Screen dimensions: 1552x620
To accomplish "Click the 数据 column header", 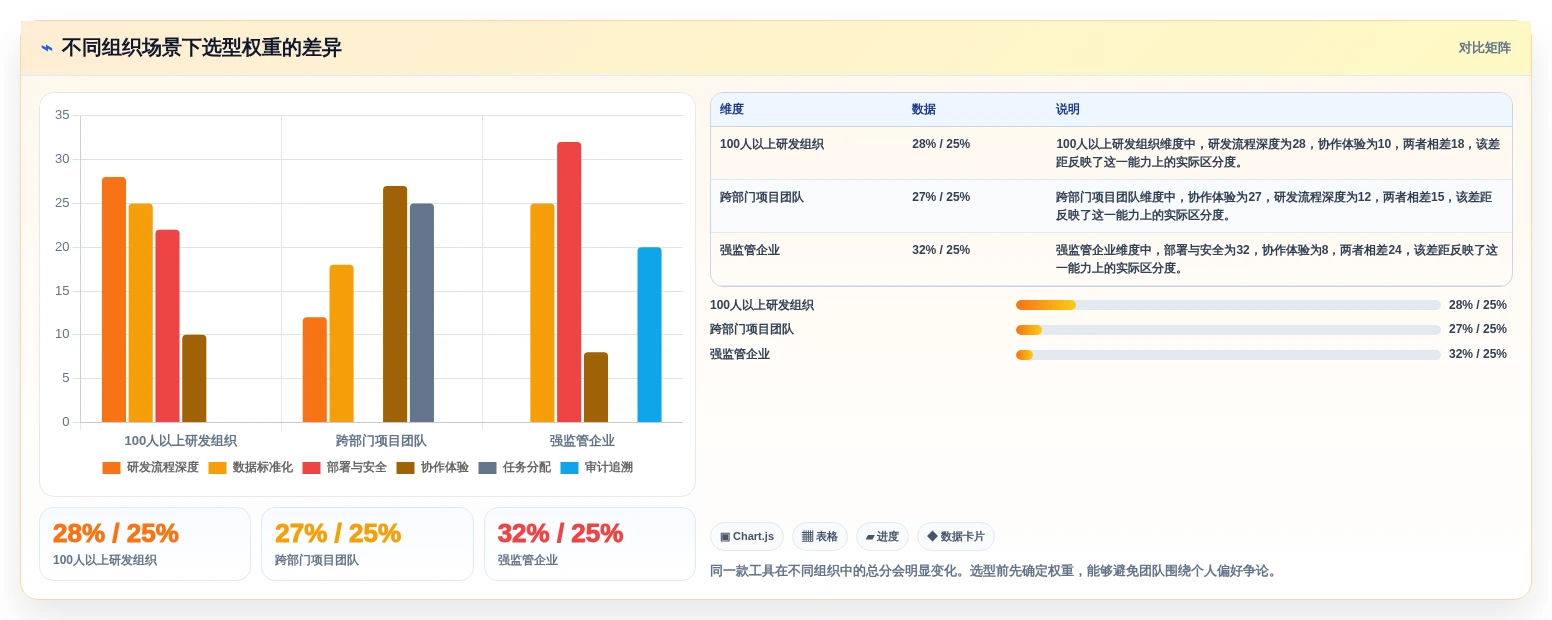I will coord(924,110).
